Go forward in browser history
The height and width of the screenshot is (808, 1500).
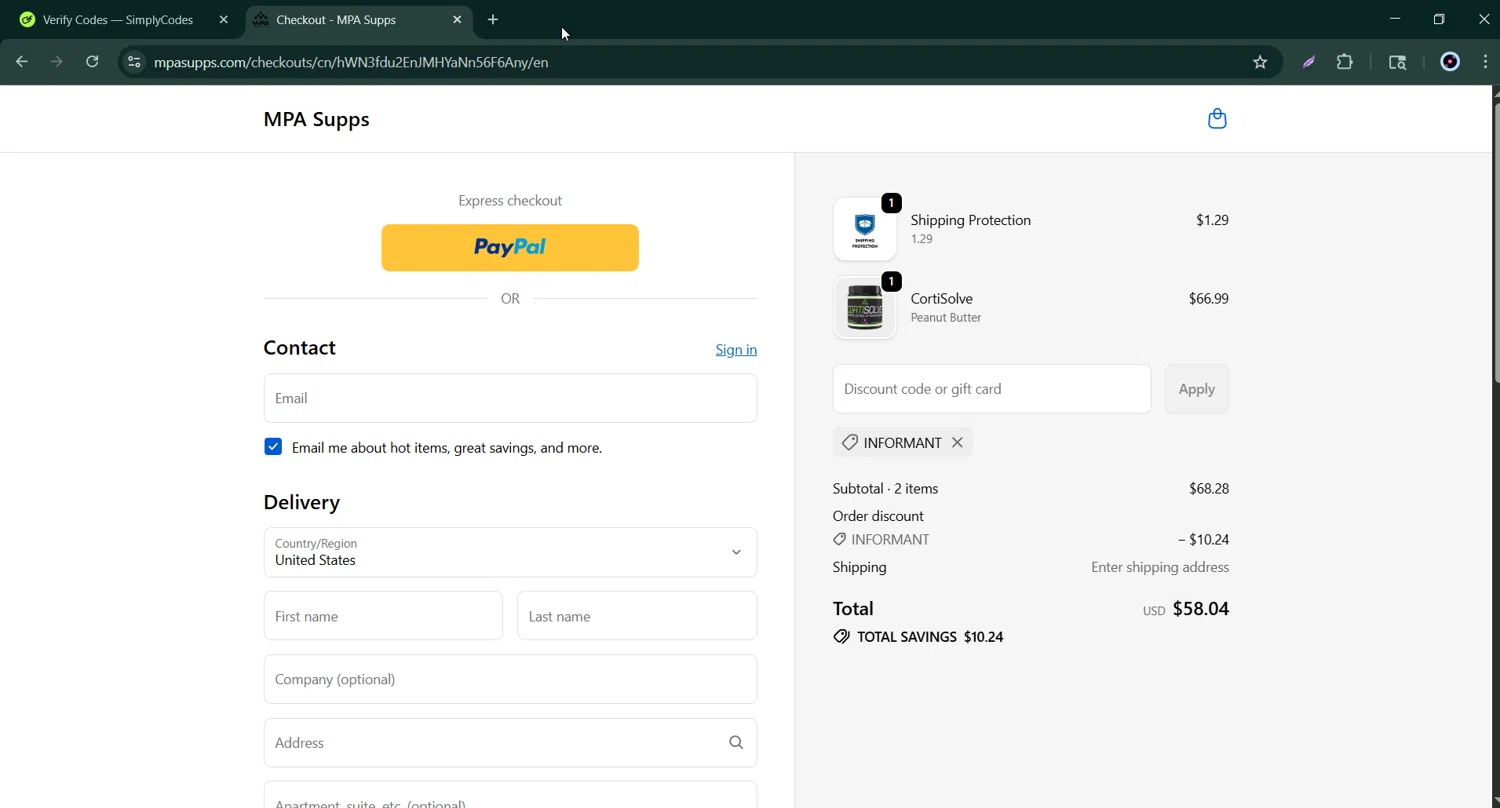[x=57, y=62]
